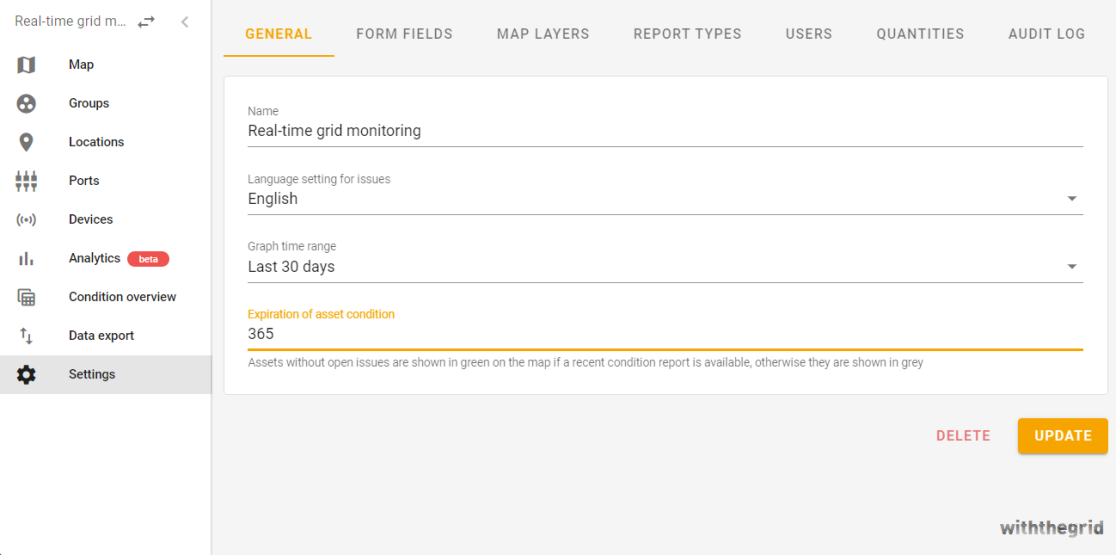Click the Ports connector icon
Screen dimensions: 1116x555
tap(26, 181)
